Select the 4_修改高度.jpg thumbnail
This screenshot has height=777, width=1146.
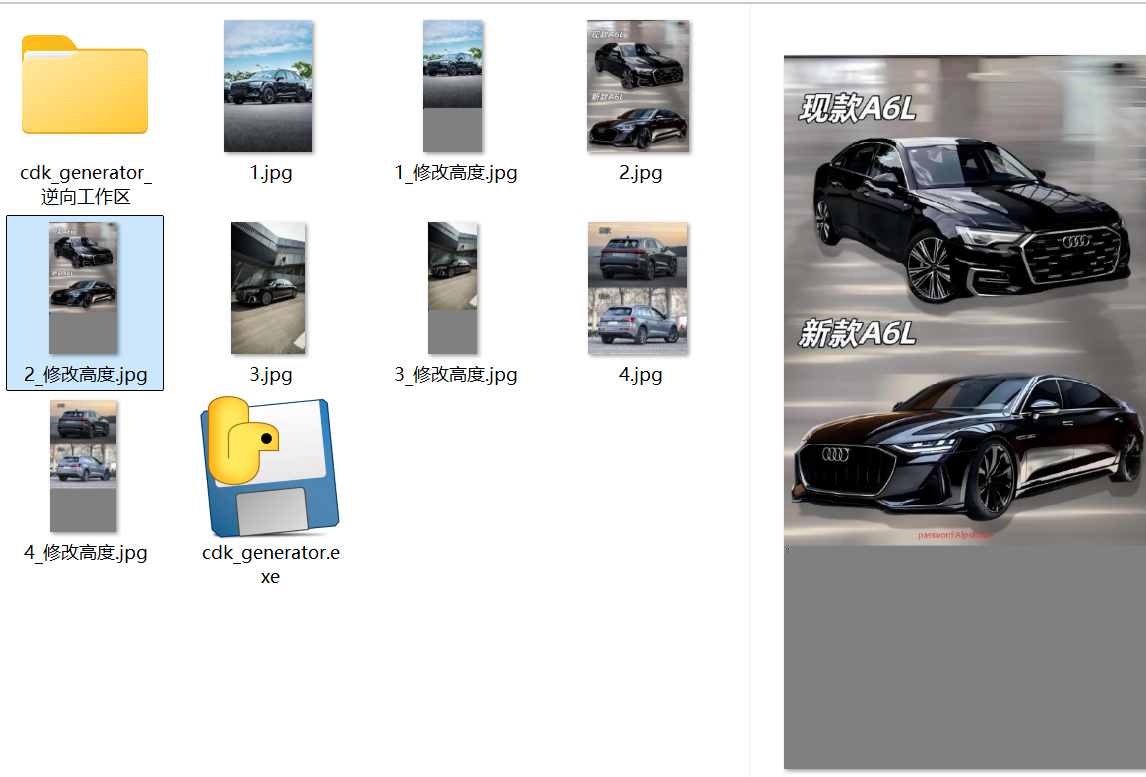click(83, 466)
